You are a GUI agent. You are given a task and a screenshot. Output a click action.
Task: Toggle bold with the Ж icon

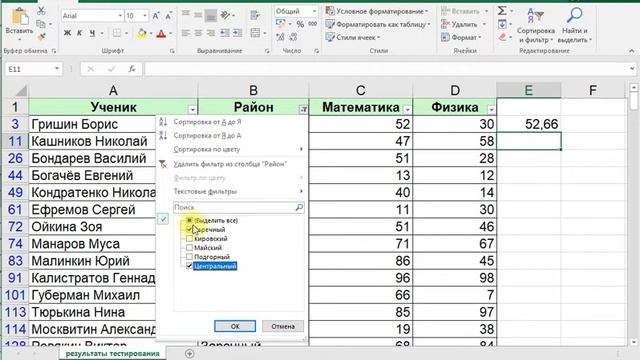(x=67, y=33)
